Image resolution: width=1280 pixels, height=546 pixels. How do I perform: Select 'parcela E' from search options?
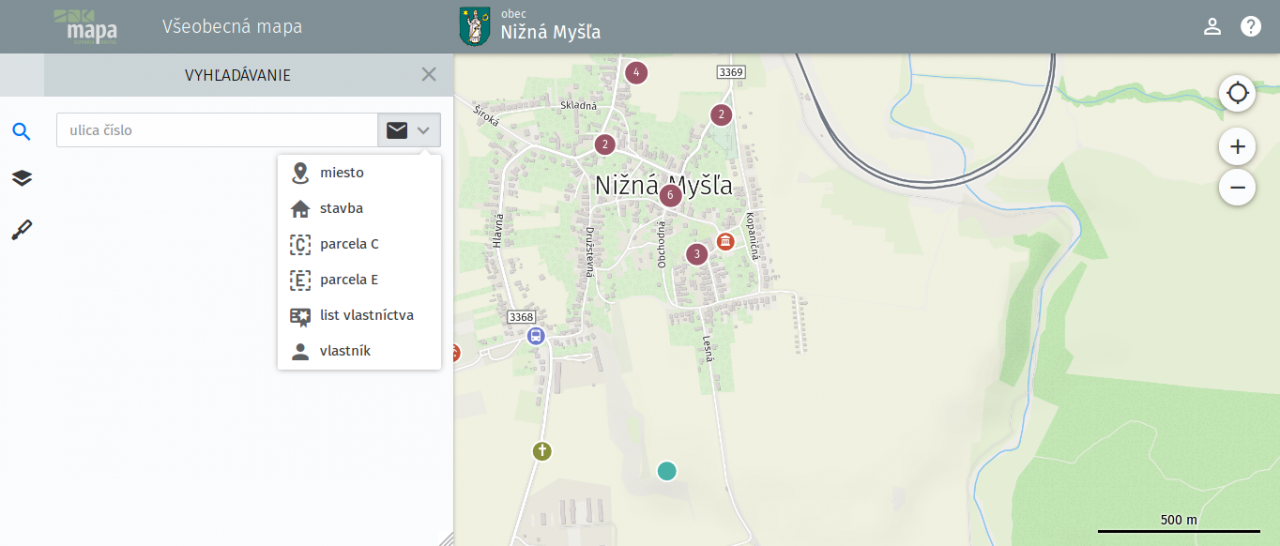coord(349,280)
